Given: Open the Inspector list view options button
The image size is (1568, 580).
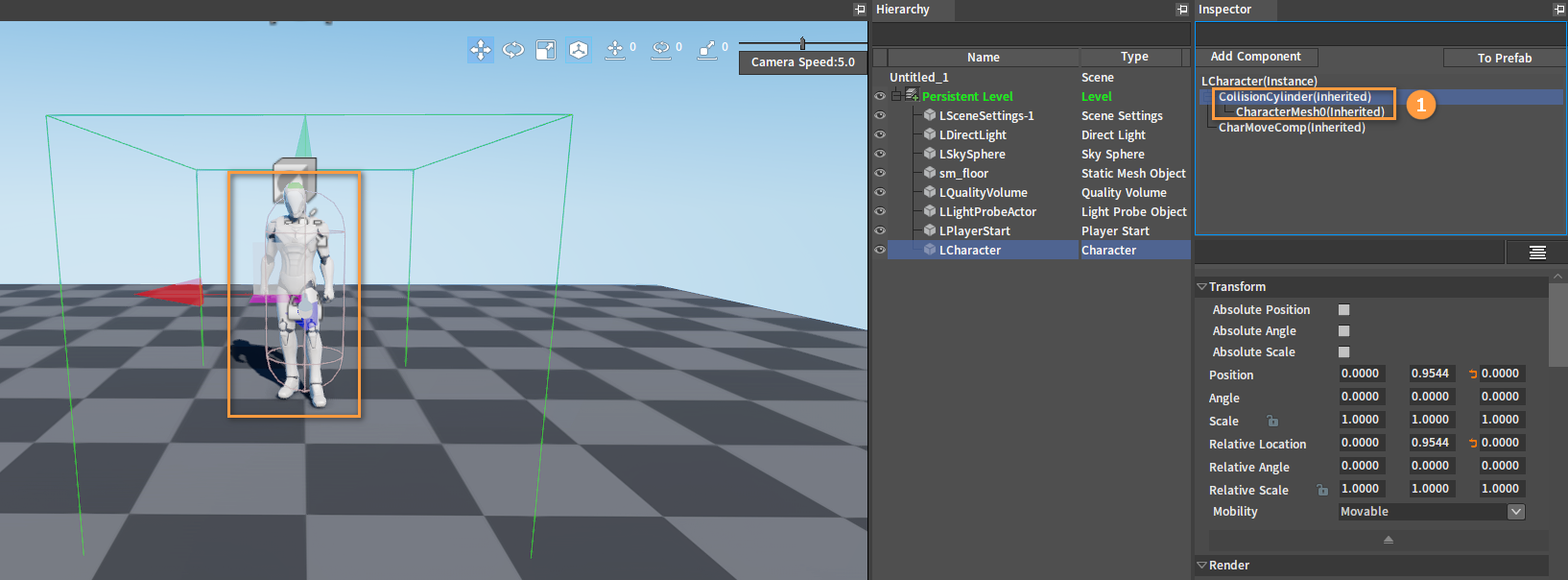Looking at the screenshot, I should [1537, 253].
